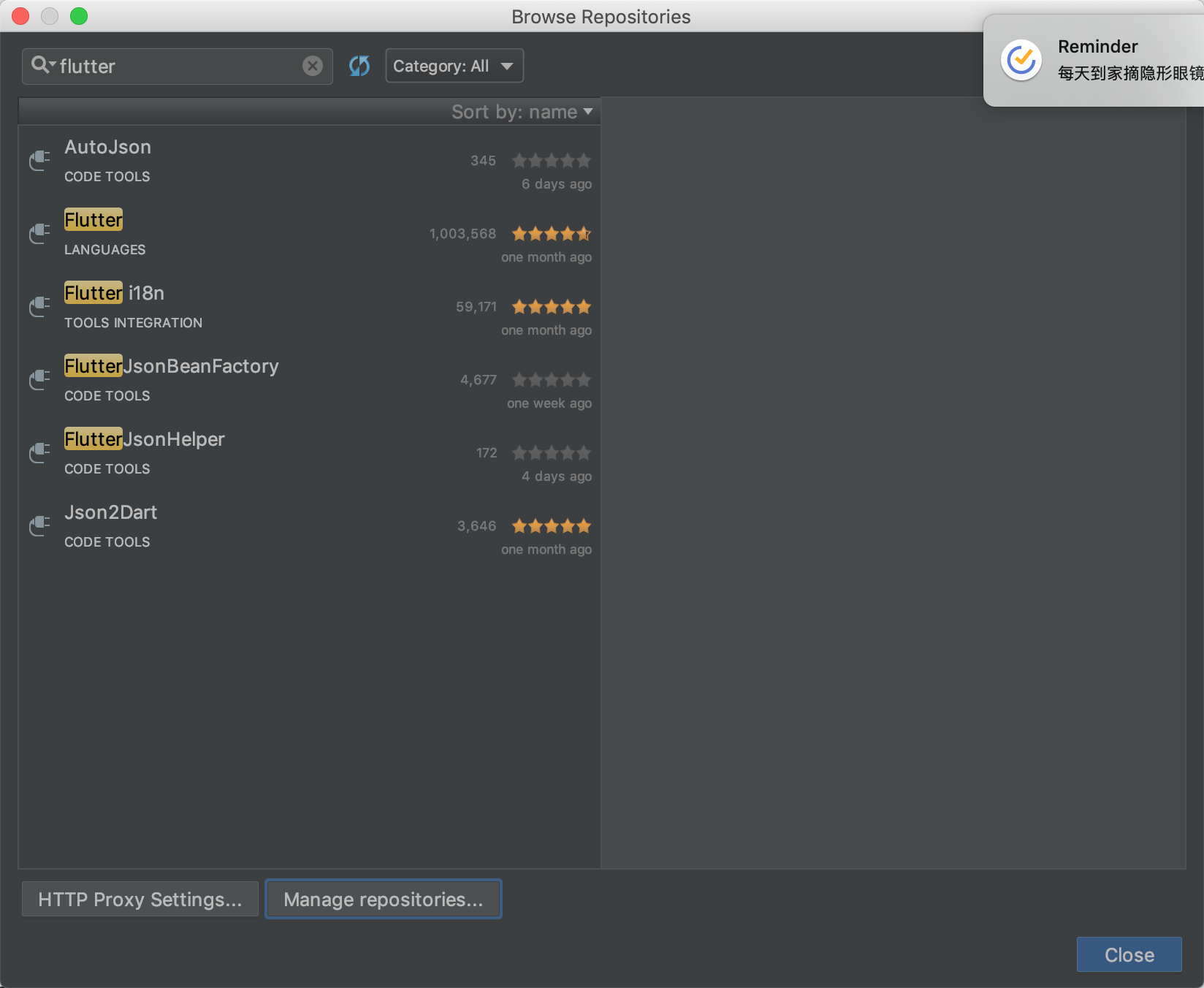Open the Sort by: name dropdown
Viewport: 1204px width, 988px height.
coord(522,112)
